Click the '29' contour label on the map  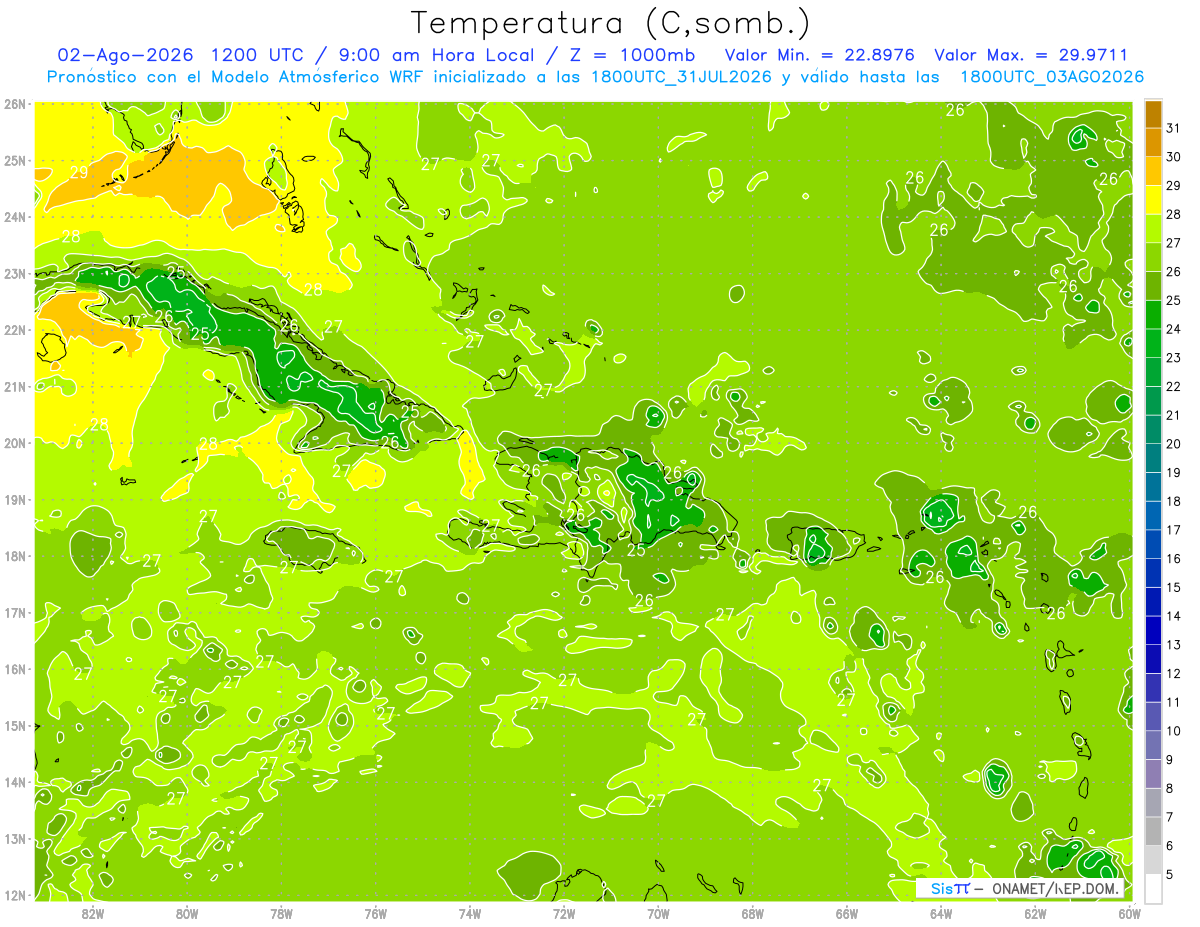80,172
